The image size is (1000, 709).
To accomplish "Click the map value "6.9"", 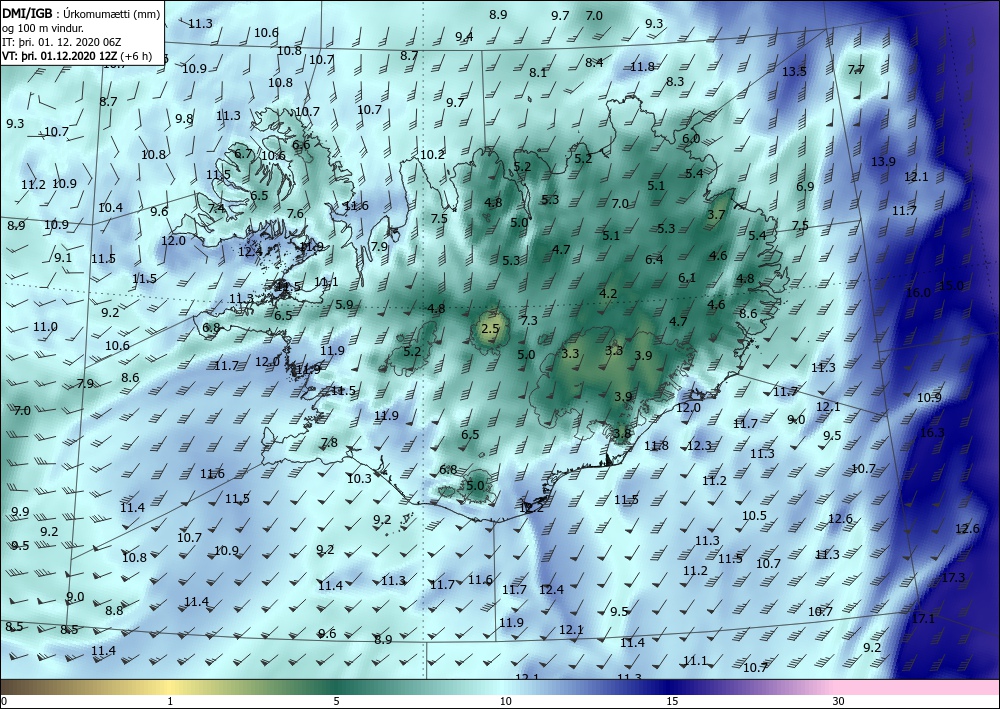I will [x=805, y=186].
